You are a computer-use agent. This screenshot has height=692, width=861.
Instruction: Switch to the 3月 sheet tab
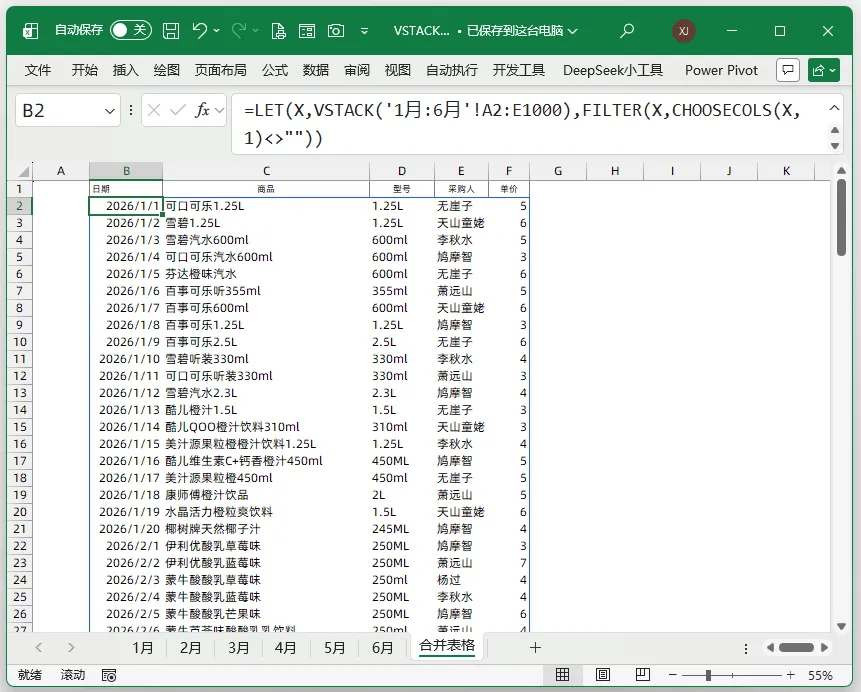tap(238, 648)
